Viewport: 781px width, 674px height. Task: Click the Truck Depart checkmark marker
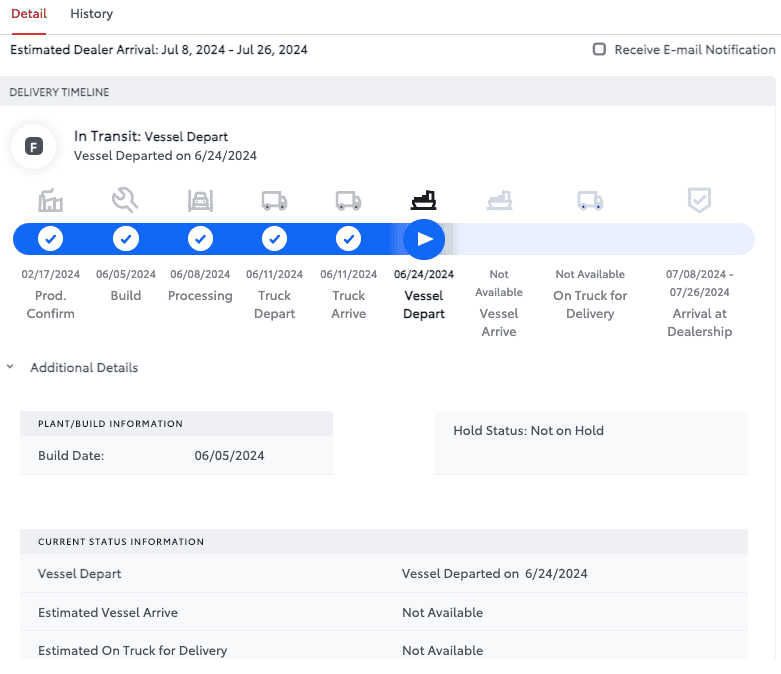274,239
